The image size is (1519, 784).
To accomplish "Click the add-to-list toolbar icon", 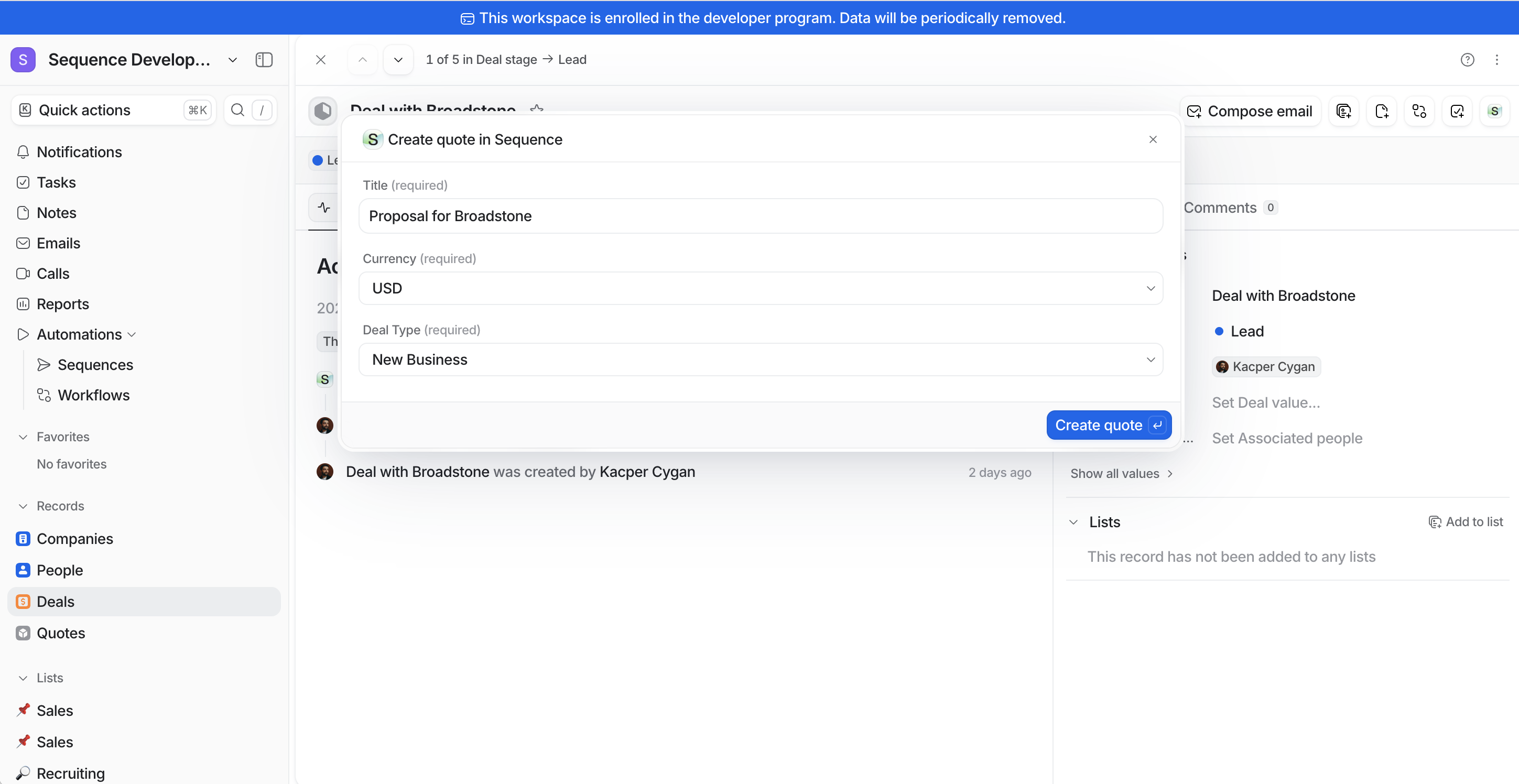I will pyautogui.click(x=1343, y=111).
